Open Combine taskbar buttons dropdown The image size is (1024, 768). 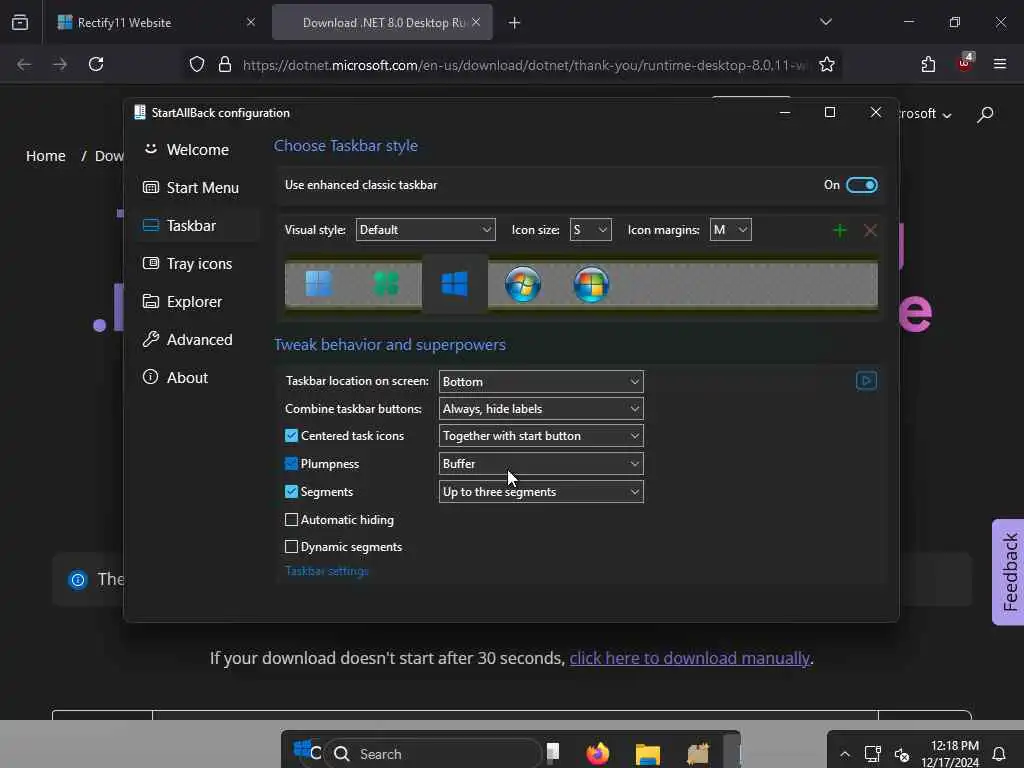[541, 409]
